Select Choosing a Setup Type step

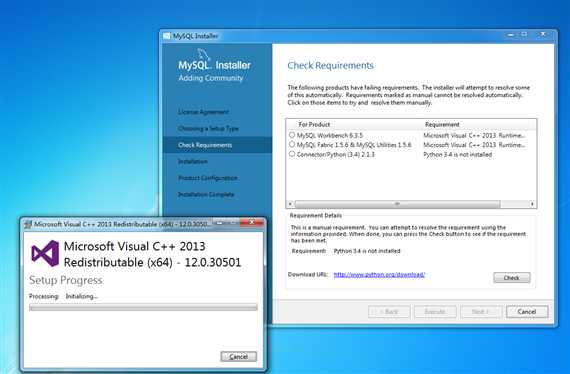coord(208,129)
